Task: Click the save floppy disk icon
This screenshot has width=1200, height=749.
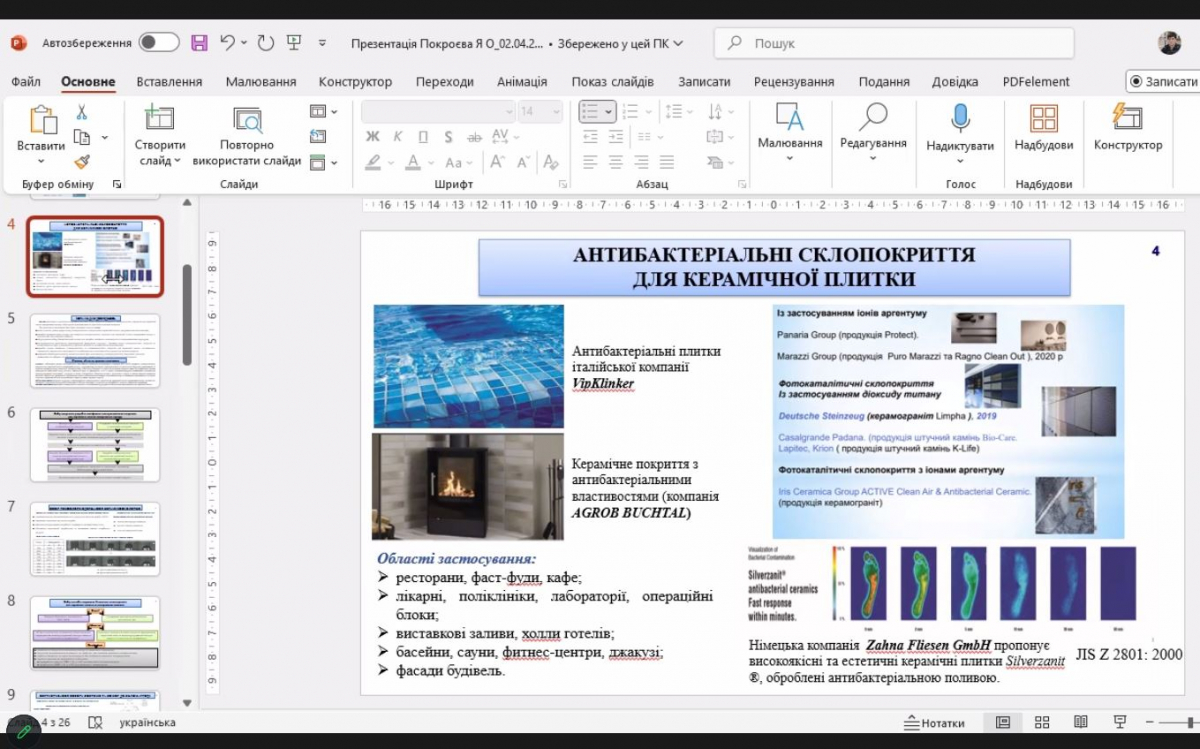Action: pos(199,43)
